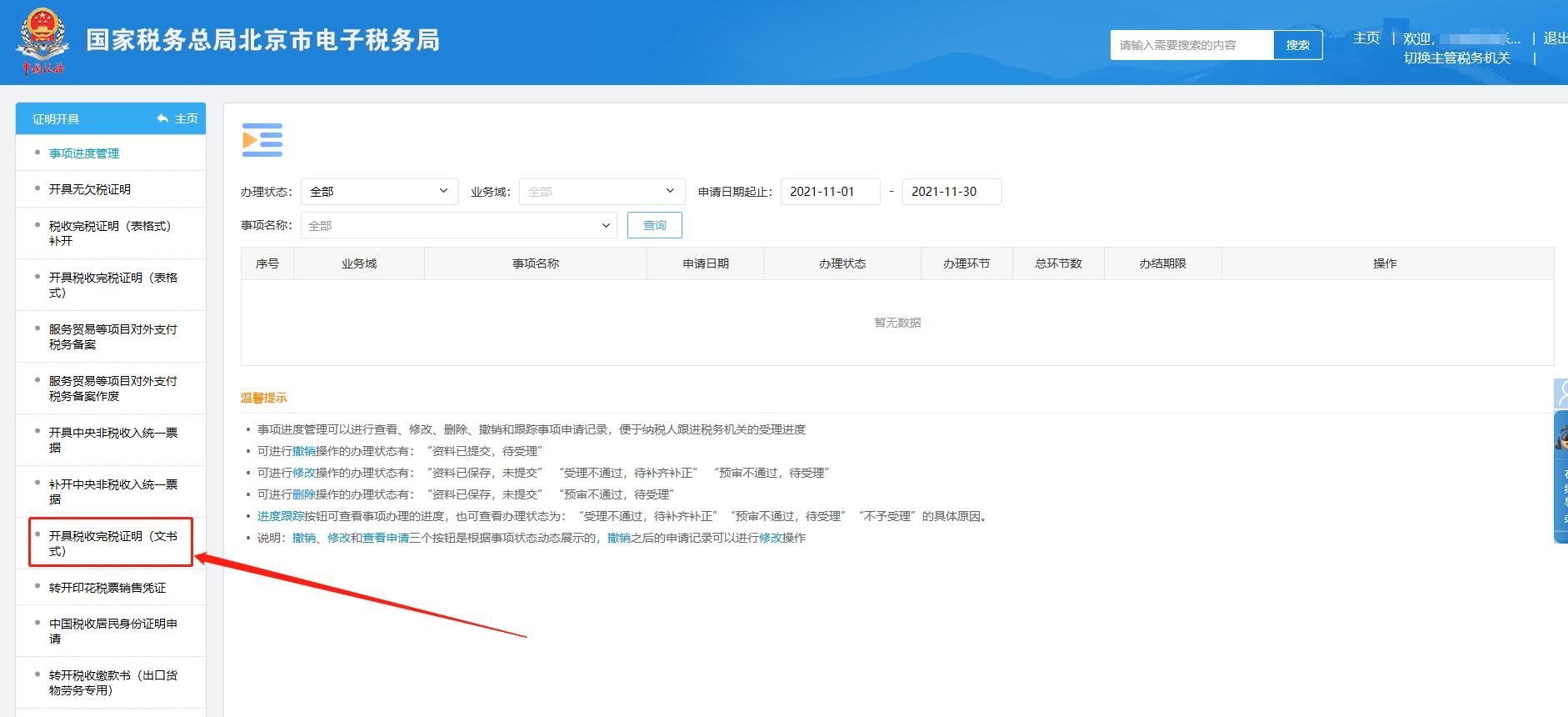Click the site title 国家税务总局北京市电子税务局

pos(262,40)
